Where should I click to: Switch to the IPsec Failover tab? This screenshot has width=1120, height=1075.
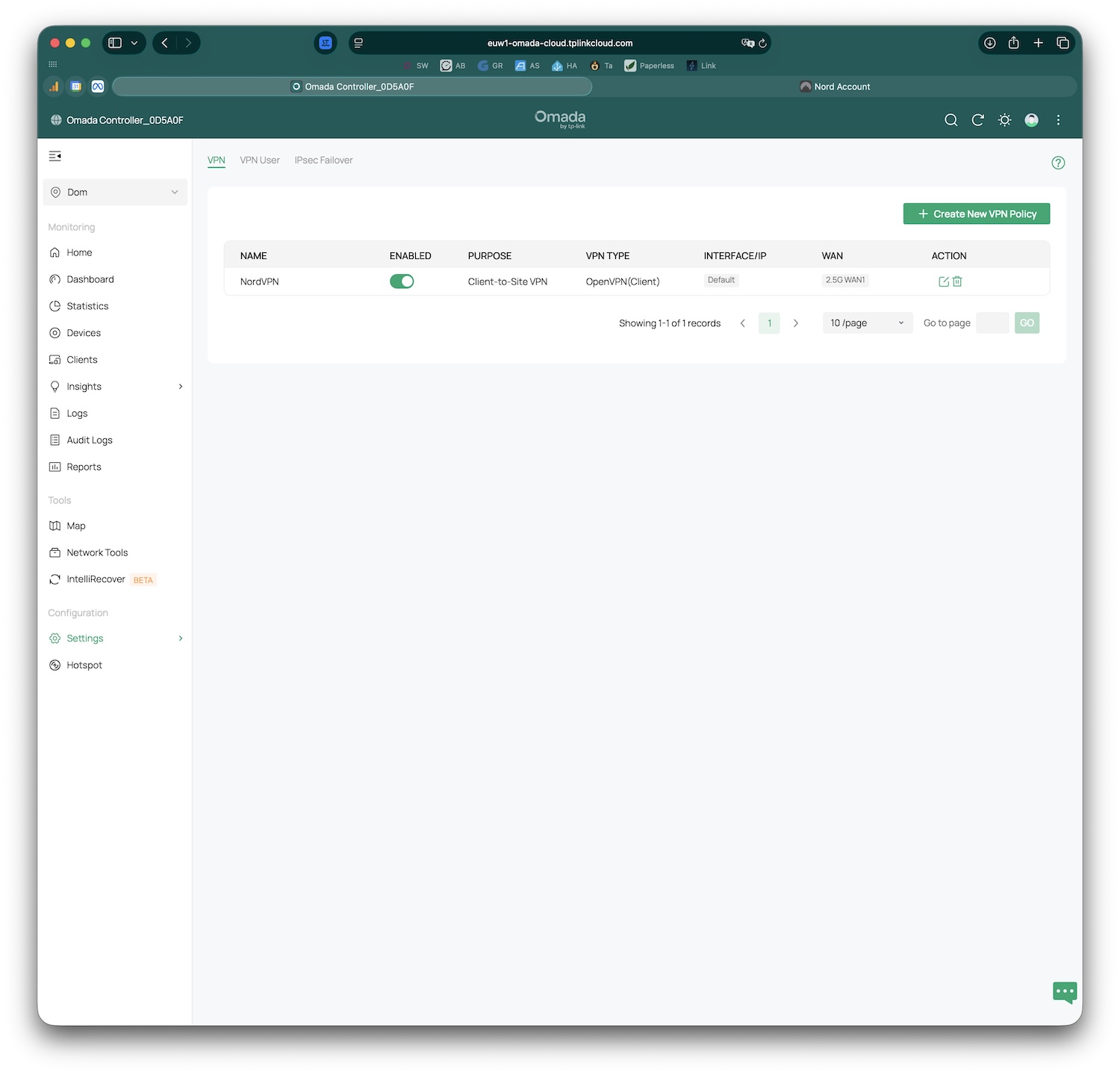coord(323,161)
